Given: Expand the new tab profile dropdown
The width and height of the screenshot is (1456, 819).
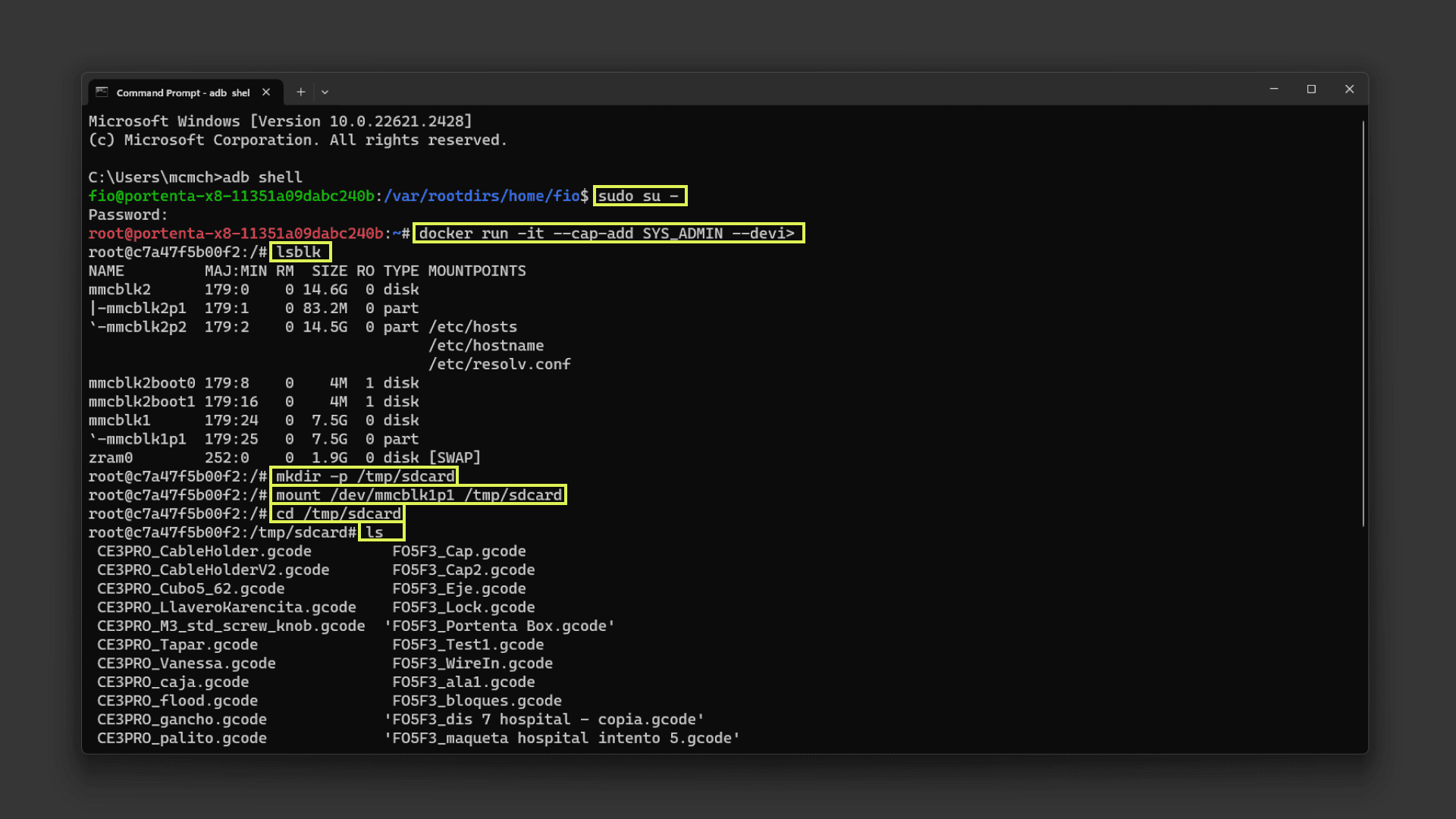Looking at the screenshot, I should point(325,92).
